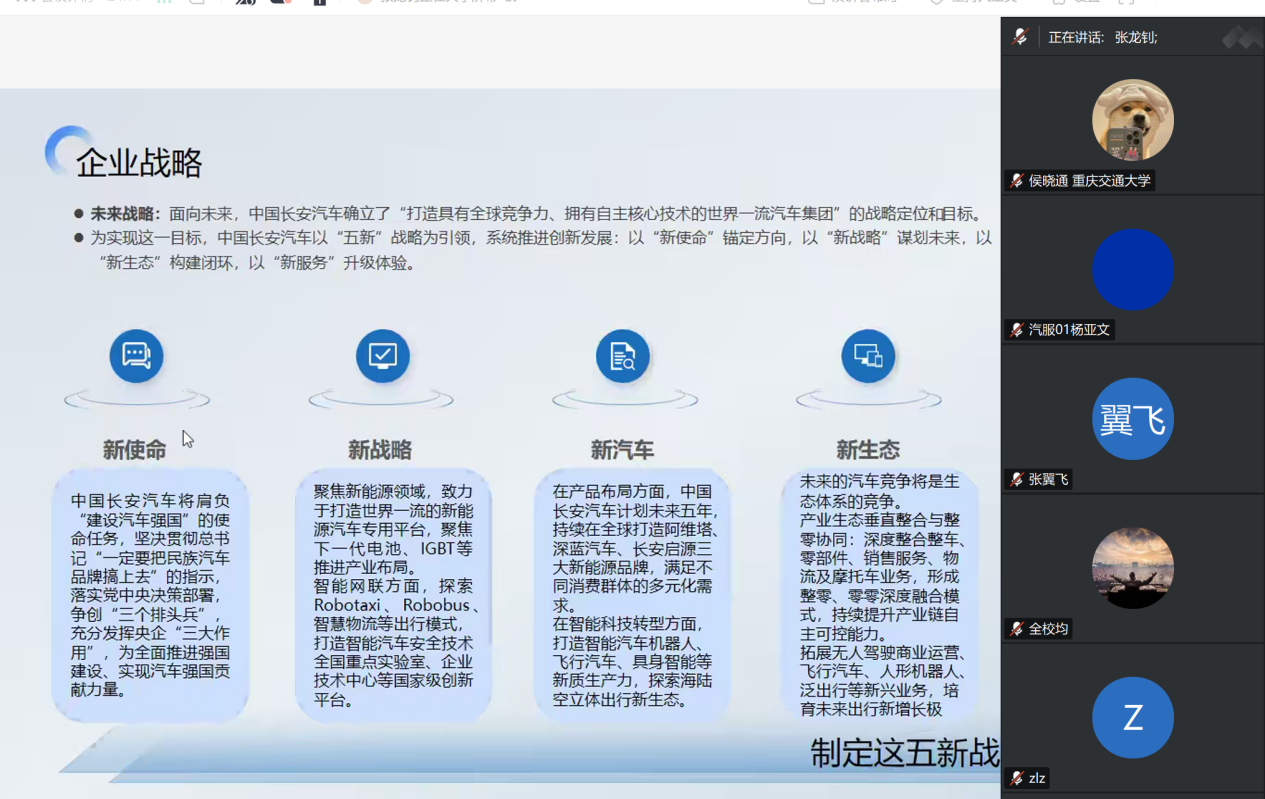Image resolution: width=1265 pixels, height=799 pixels.
Task: Click the 新汽车 document search icon
Action: [x=622, y=356]
